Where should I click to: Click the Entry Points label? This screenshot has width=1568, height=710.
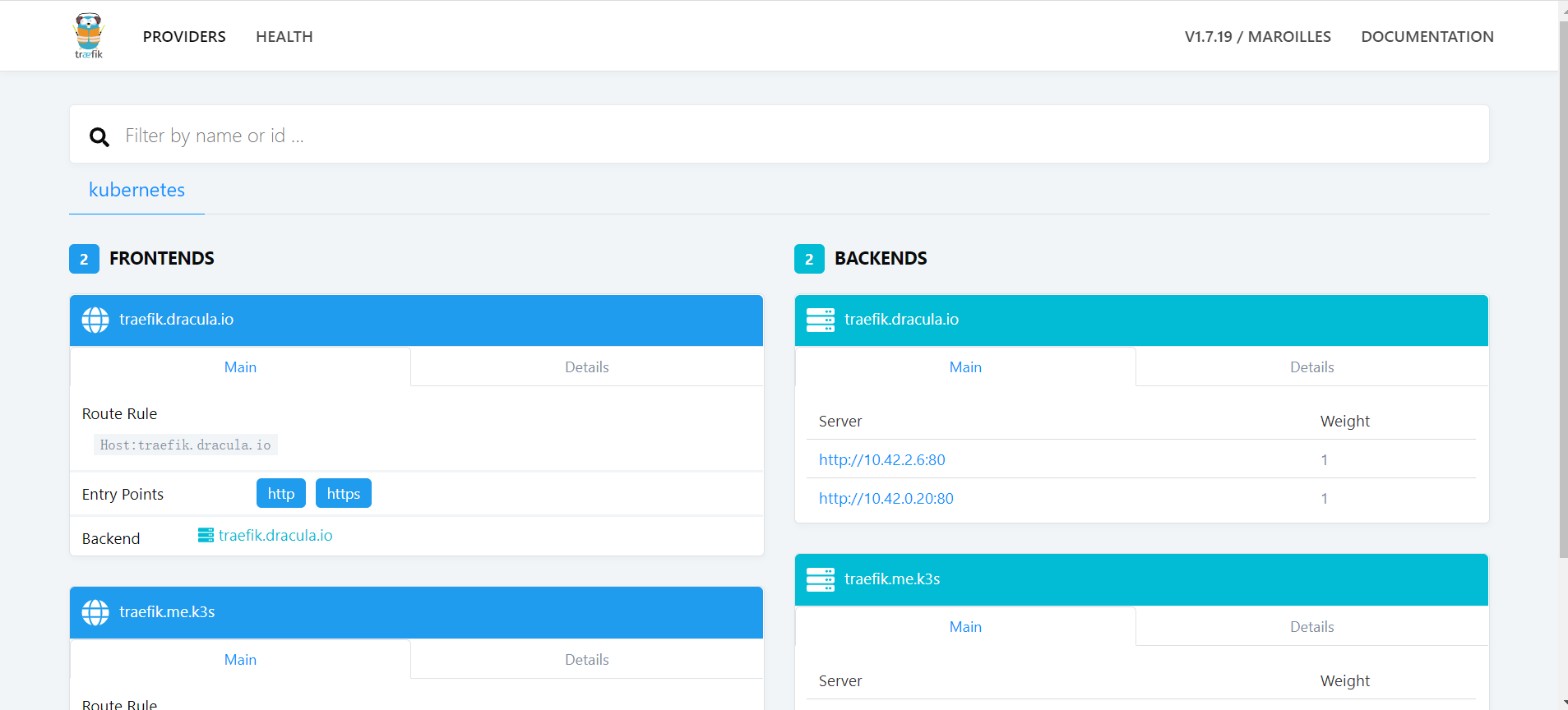[123, 494]
